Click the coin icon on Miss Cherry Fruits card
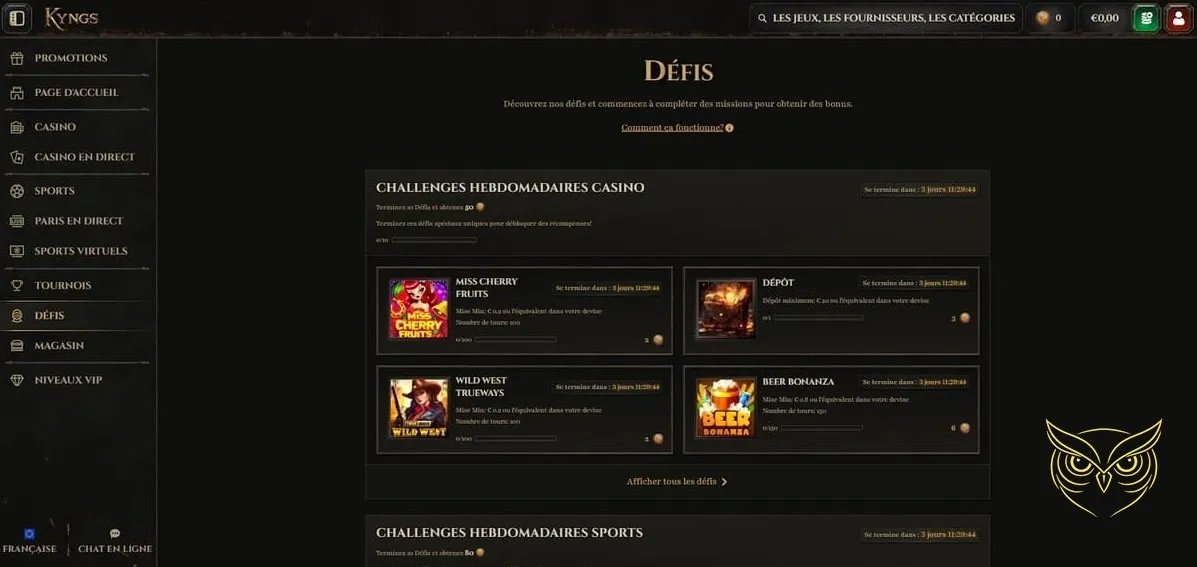The image size is (1197, 567). pyautogui.click(x=658, y=340)
